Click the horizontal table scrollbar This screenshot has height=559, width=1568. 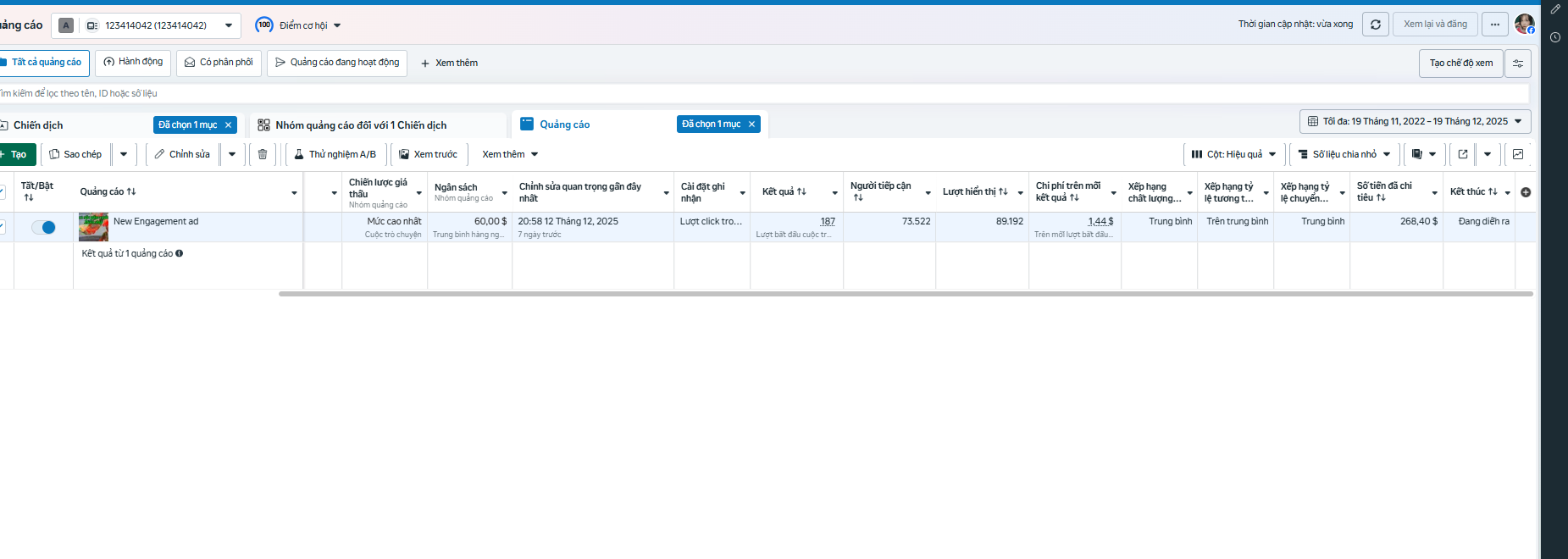point(906,294)
